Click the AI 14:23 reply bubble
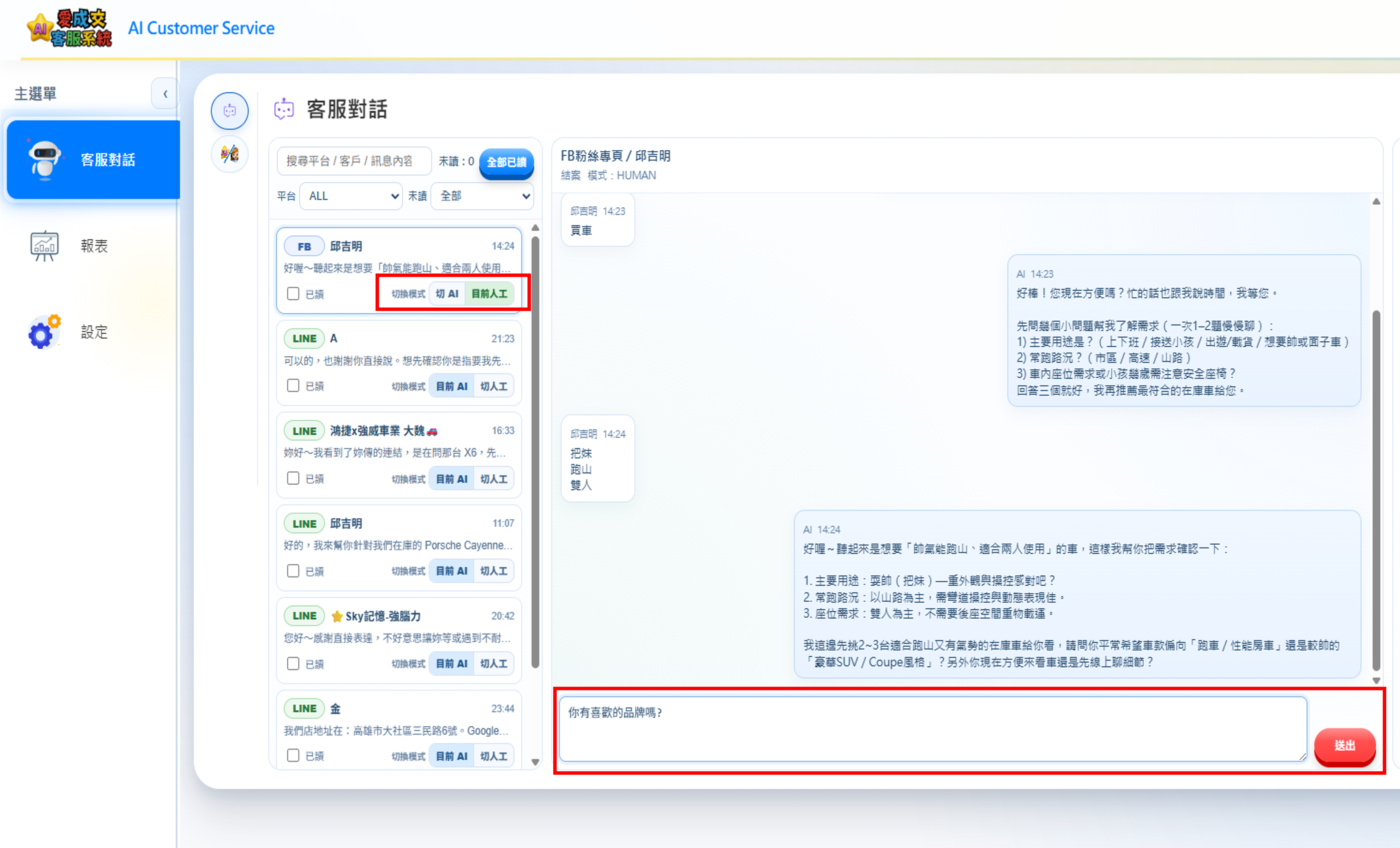Screen dimensions: 1400x848 tap(1184, 331)
